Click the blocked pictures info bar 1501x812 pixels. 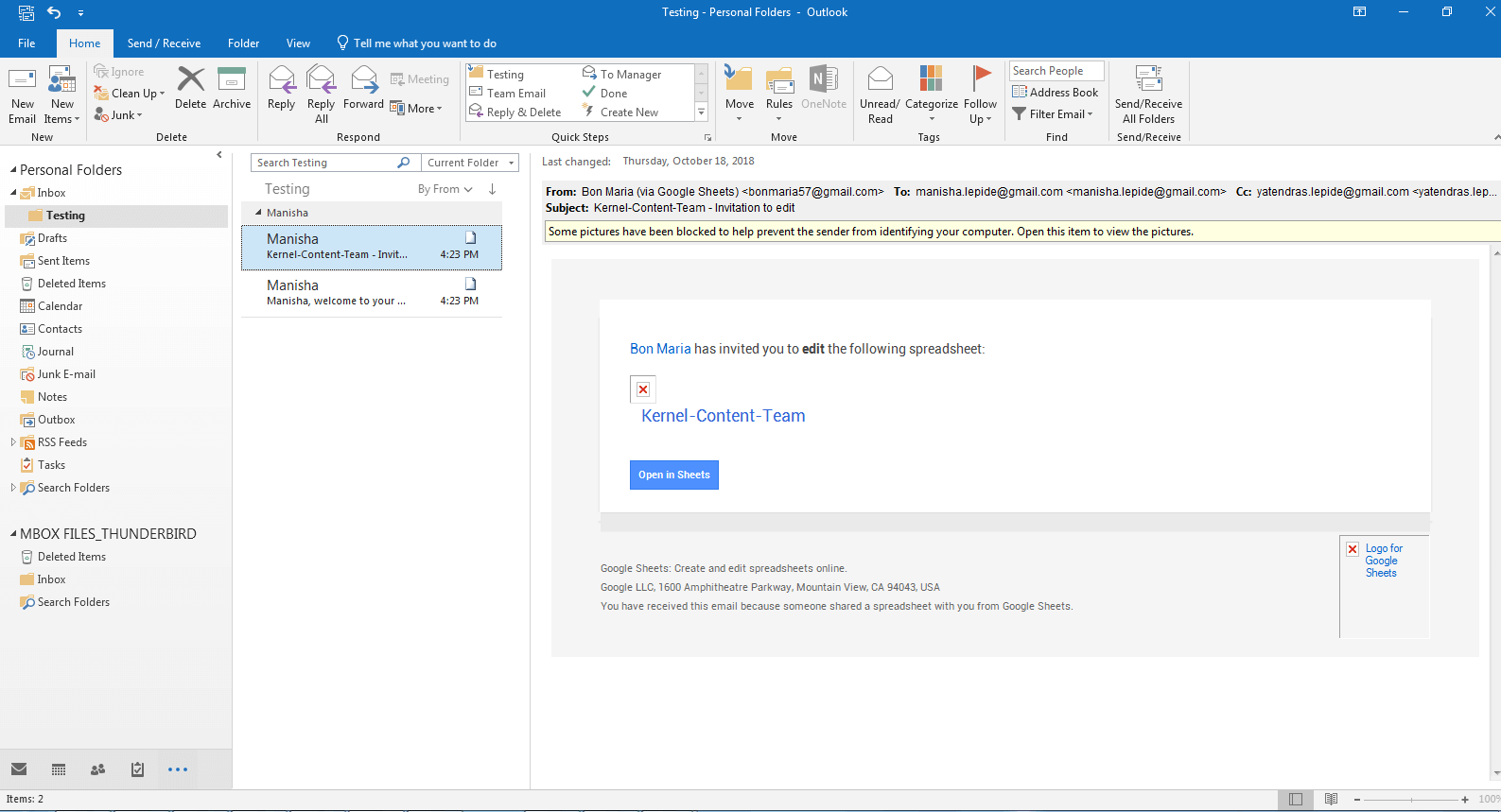click(1023, 232)
